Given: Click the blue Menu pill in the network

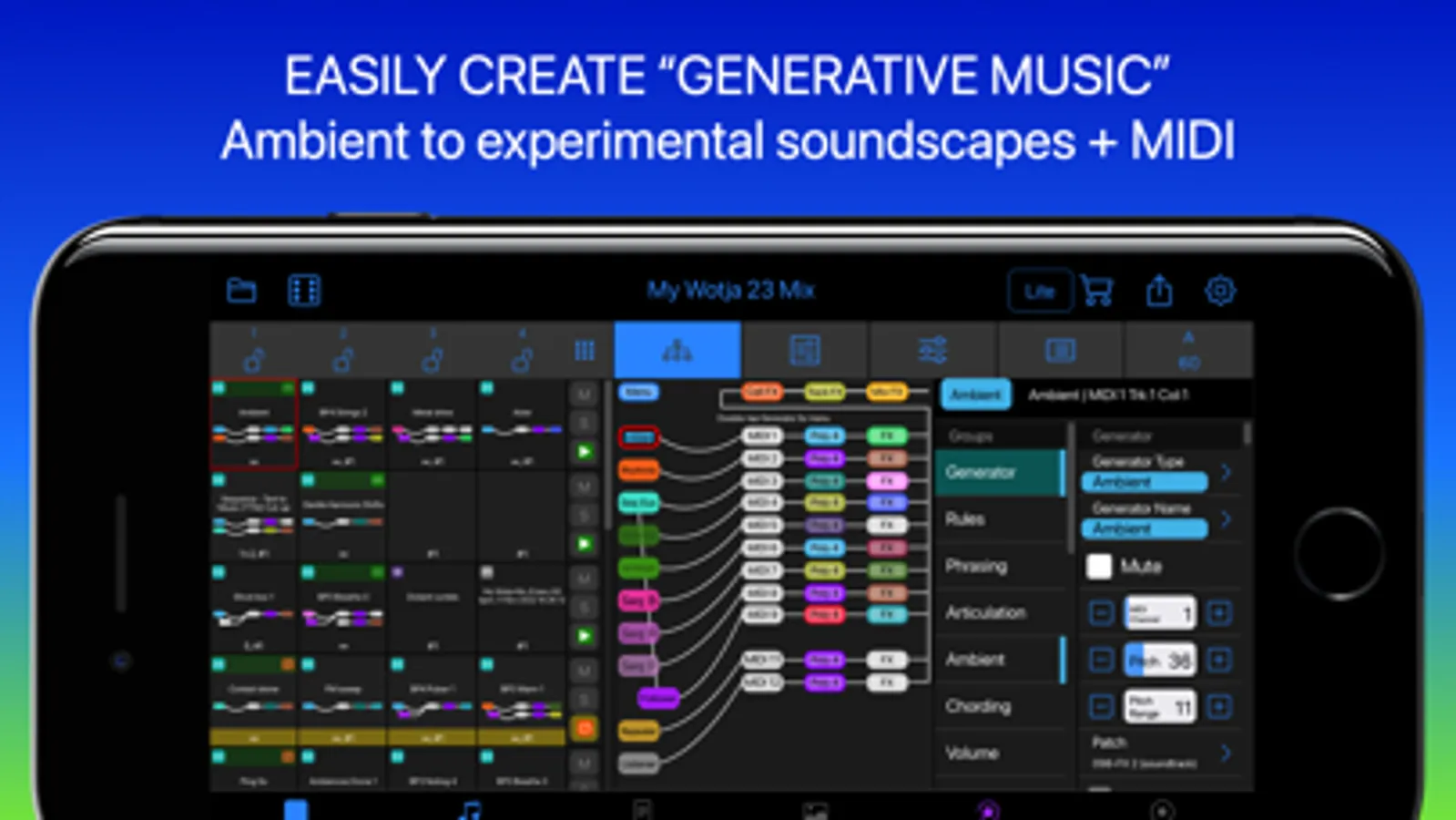Looking at the screenshot, I should pyautogui.click(x=638, y=393).
